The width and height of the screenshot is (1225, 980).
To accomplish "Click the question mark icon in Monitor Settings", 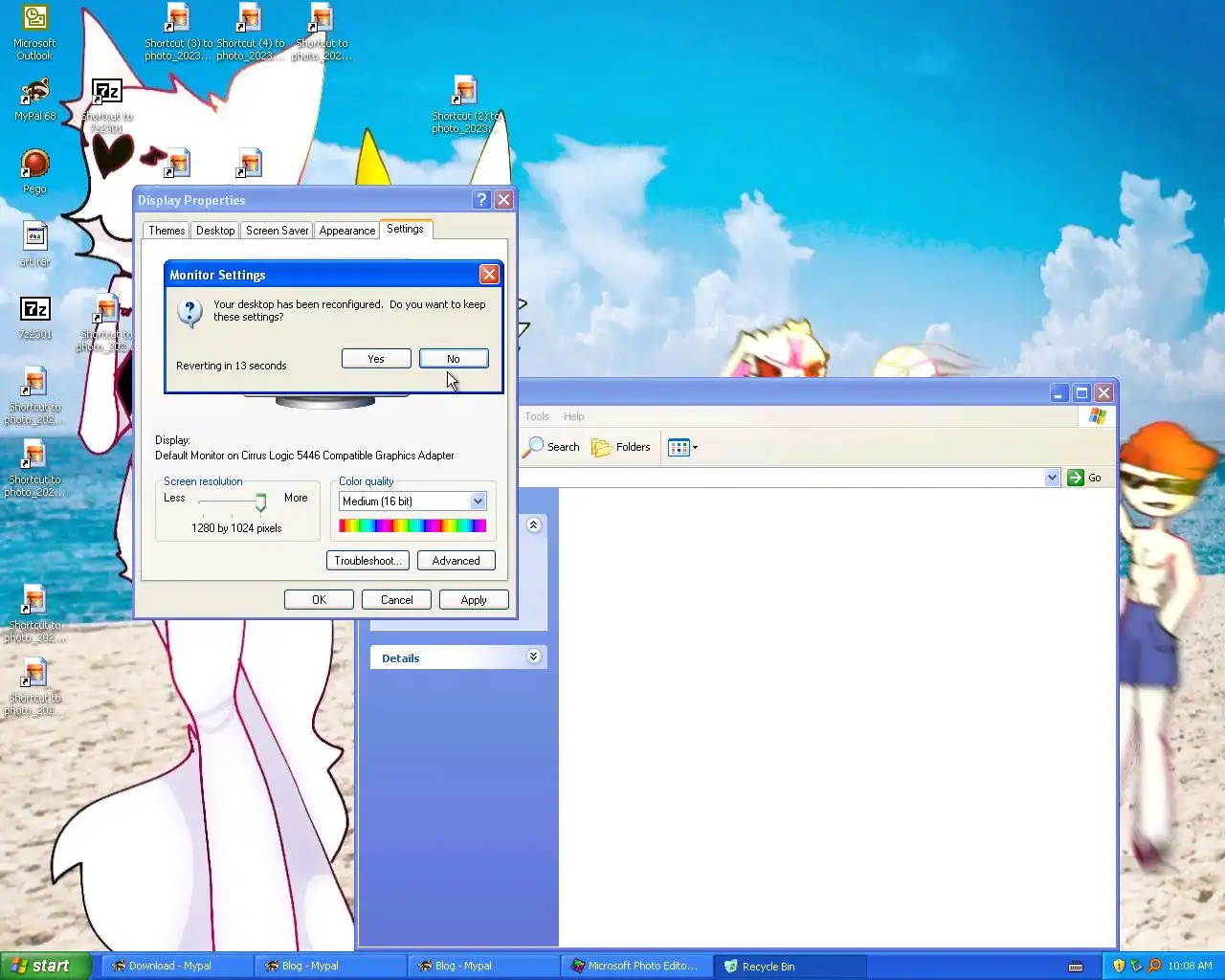I will coord(190,312).
